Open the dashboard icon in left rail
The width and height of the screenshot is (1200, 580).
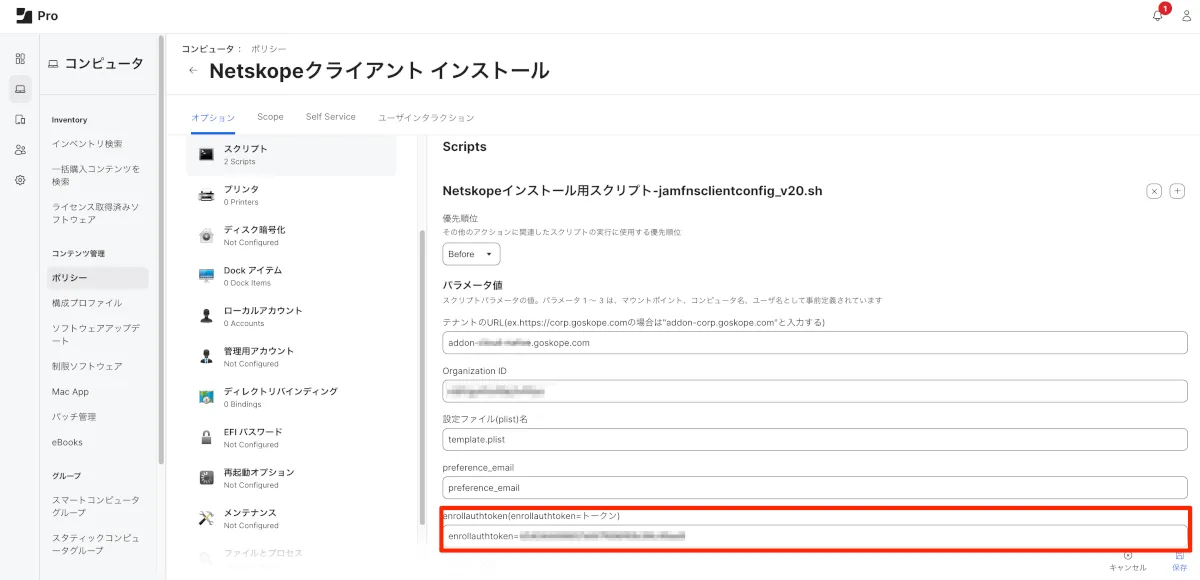pyautogui.click(x=20, y=59)
